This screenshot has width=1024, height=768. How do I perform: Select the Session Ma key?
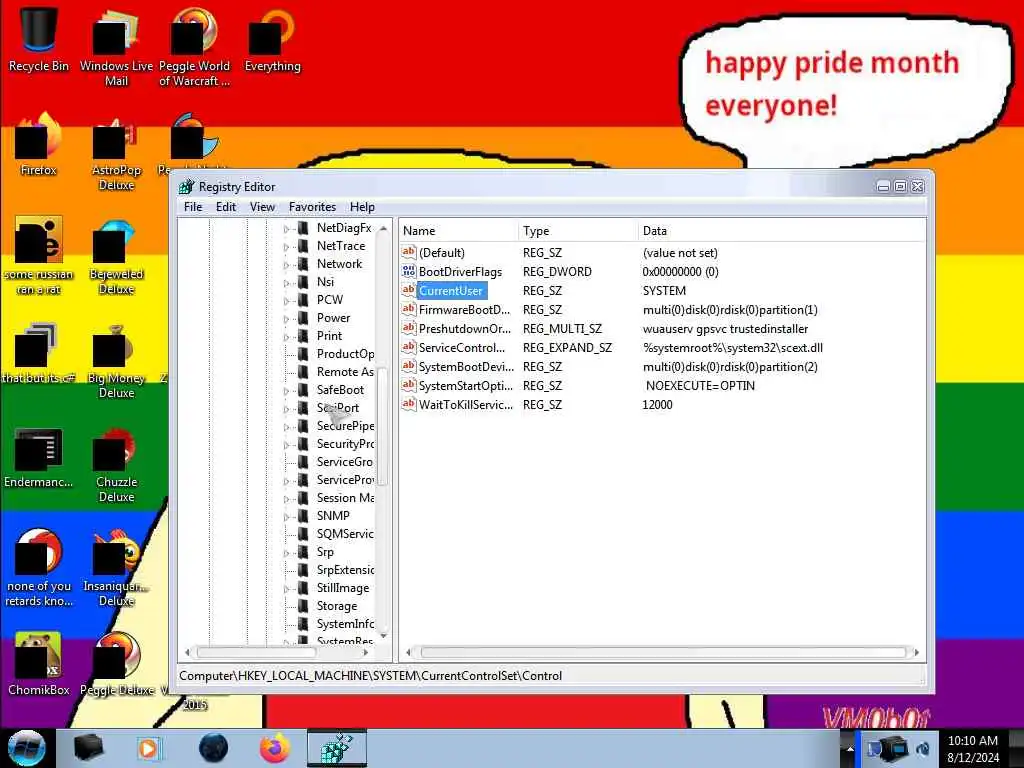coord(345,498)
